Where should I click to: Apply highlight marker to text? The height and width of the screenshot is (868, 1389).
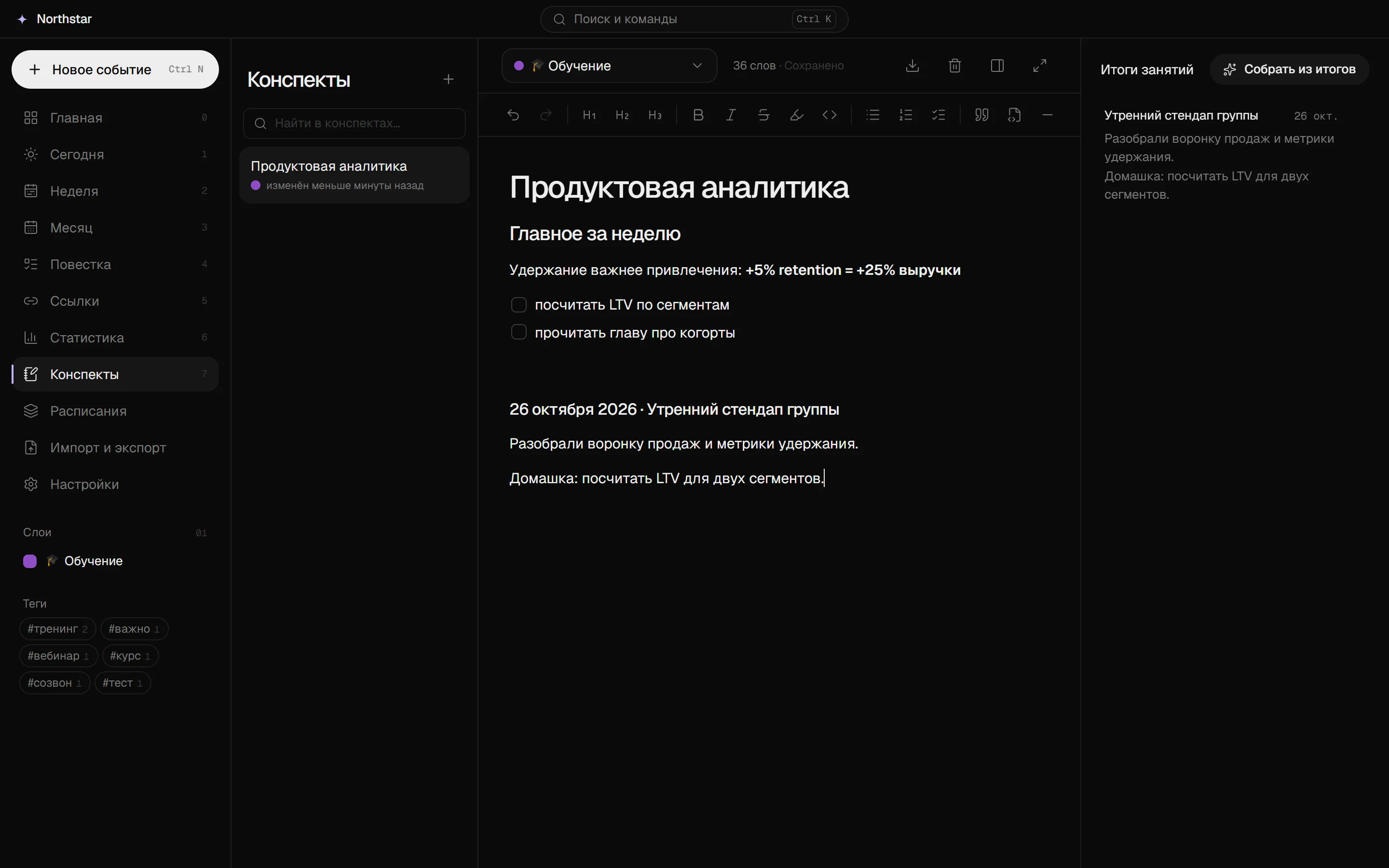tap(796, 115)
